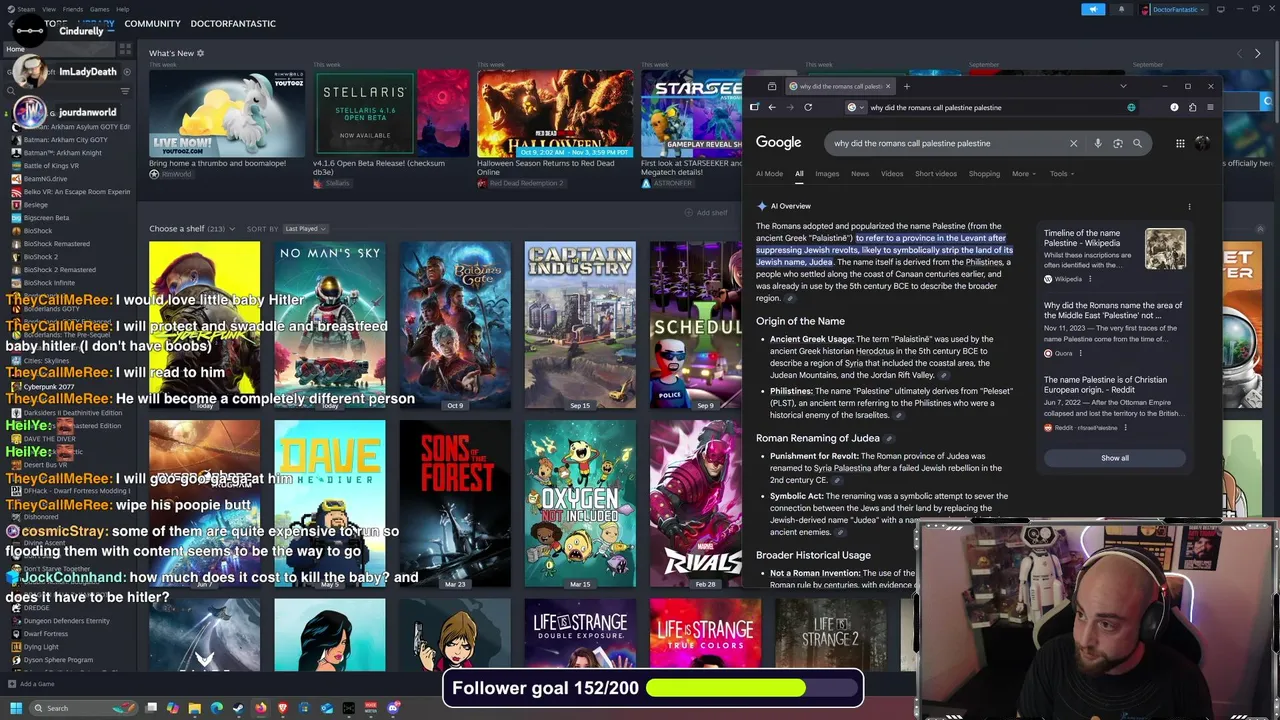The image size is (1280, 720).
Task: Open Quora result three-dot menu
Action: tap(1080, 353)
